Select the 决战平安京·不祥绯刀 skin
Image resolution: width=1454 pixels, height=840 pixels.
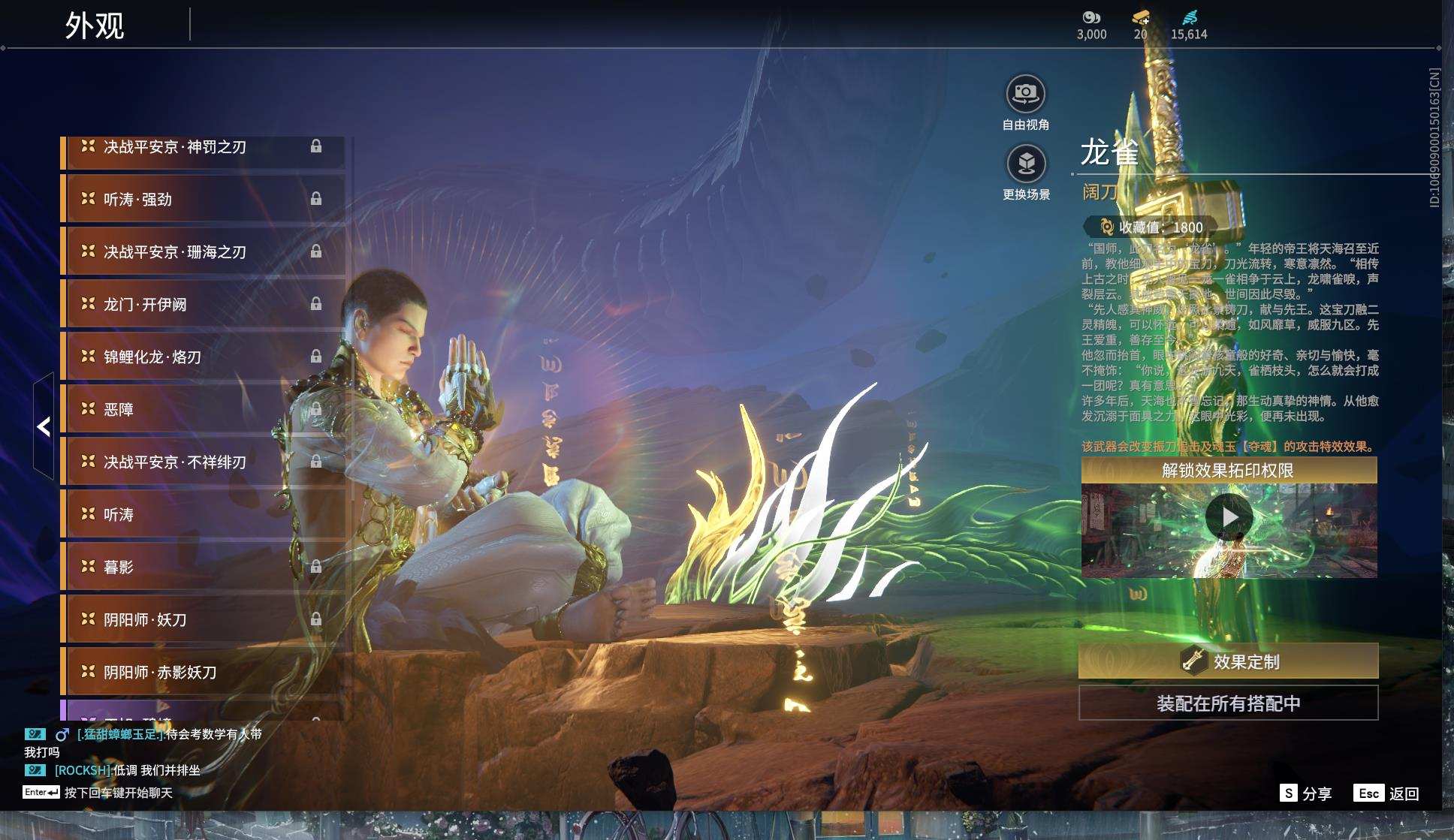[203, 462]
